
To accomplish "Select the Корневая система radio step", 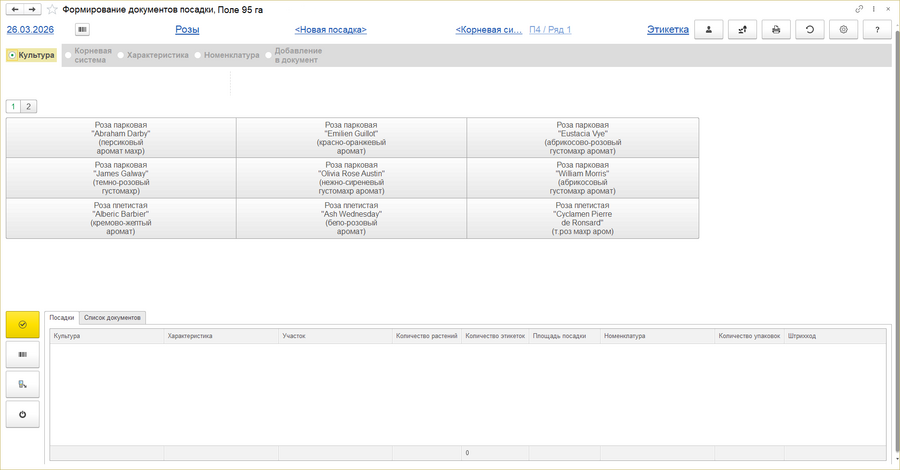I will (x=88, y=55).
